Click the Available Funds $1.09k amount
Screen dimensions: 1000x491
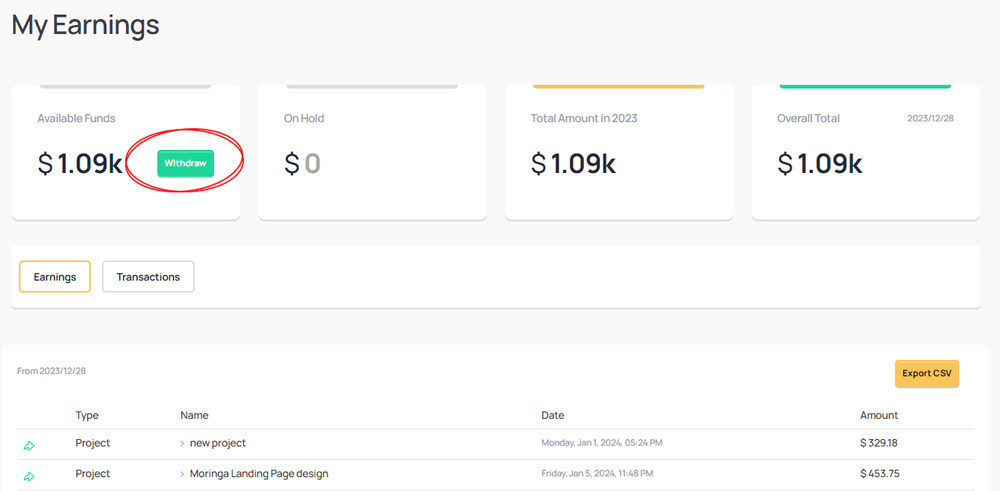(x=80, y=164)
